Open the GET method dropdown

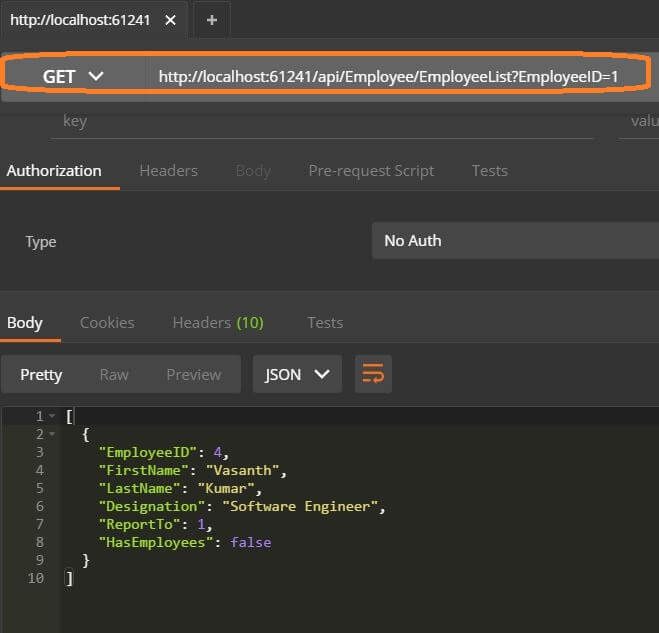(73, 76)
